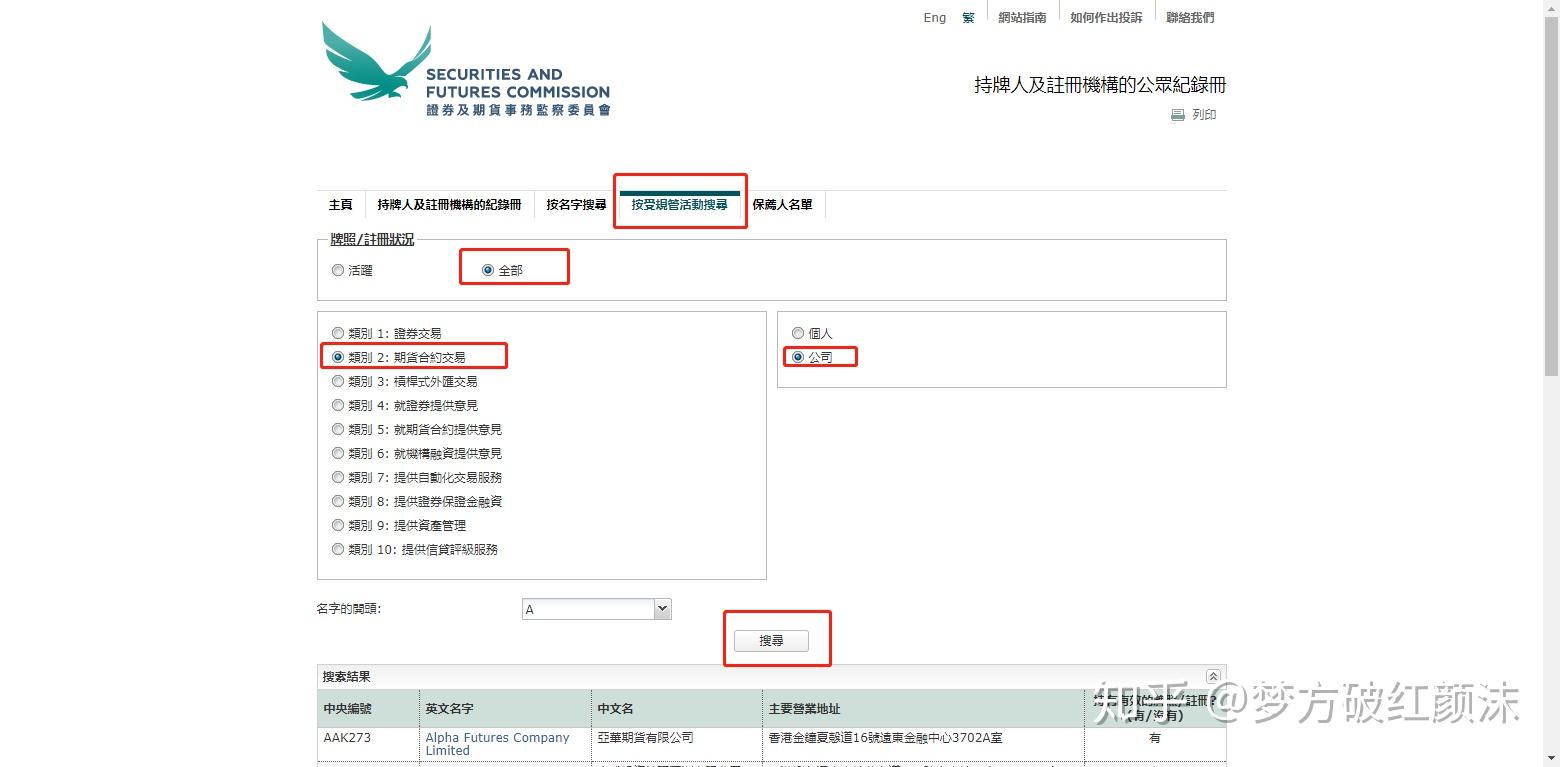Click the 如何作出投訴 link

click(1106, 18)
